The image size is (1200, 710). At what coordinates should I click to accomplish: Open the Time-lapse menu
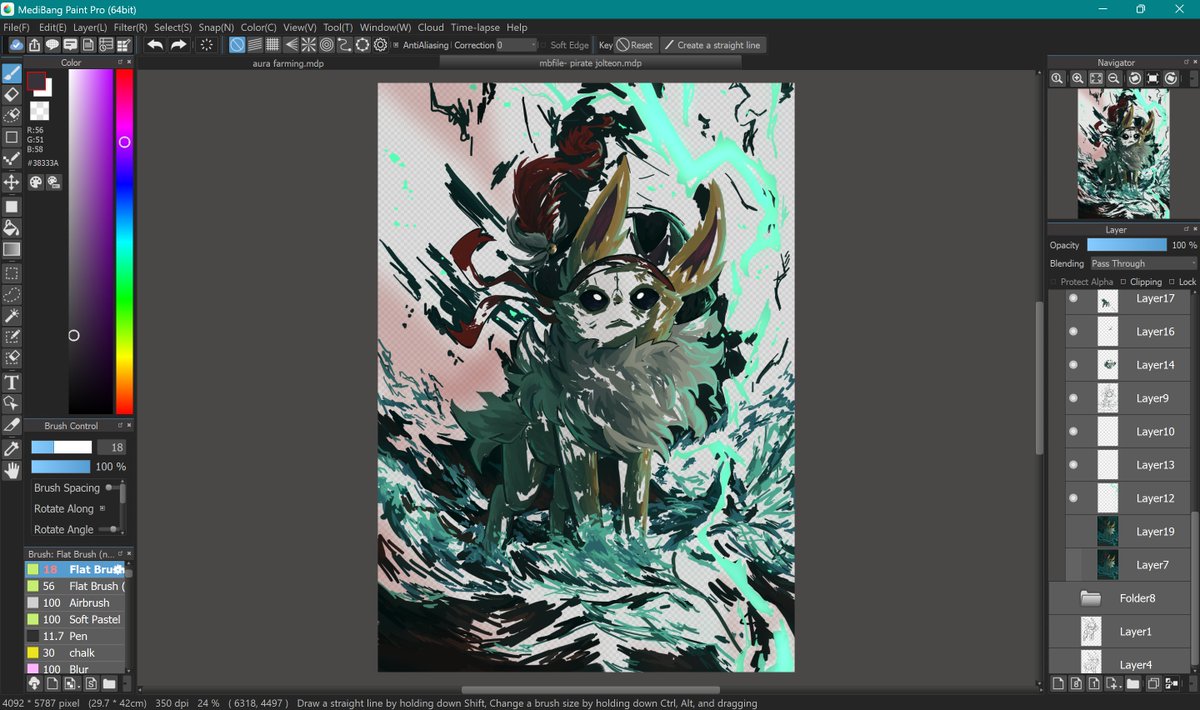tap(475, 27)
